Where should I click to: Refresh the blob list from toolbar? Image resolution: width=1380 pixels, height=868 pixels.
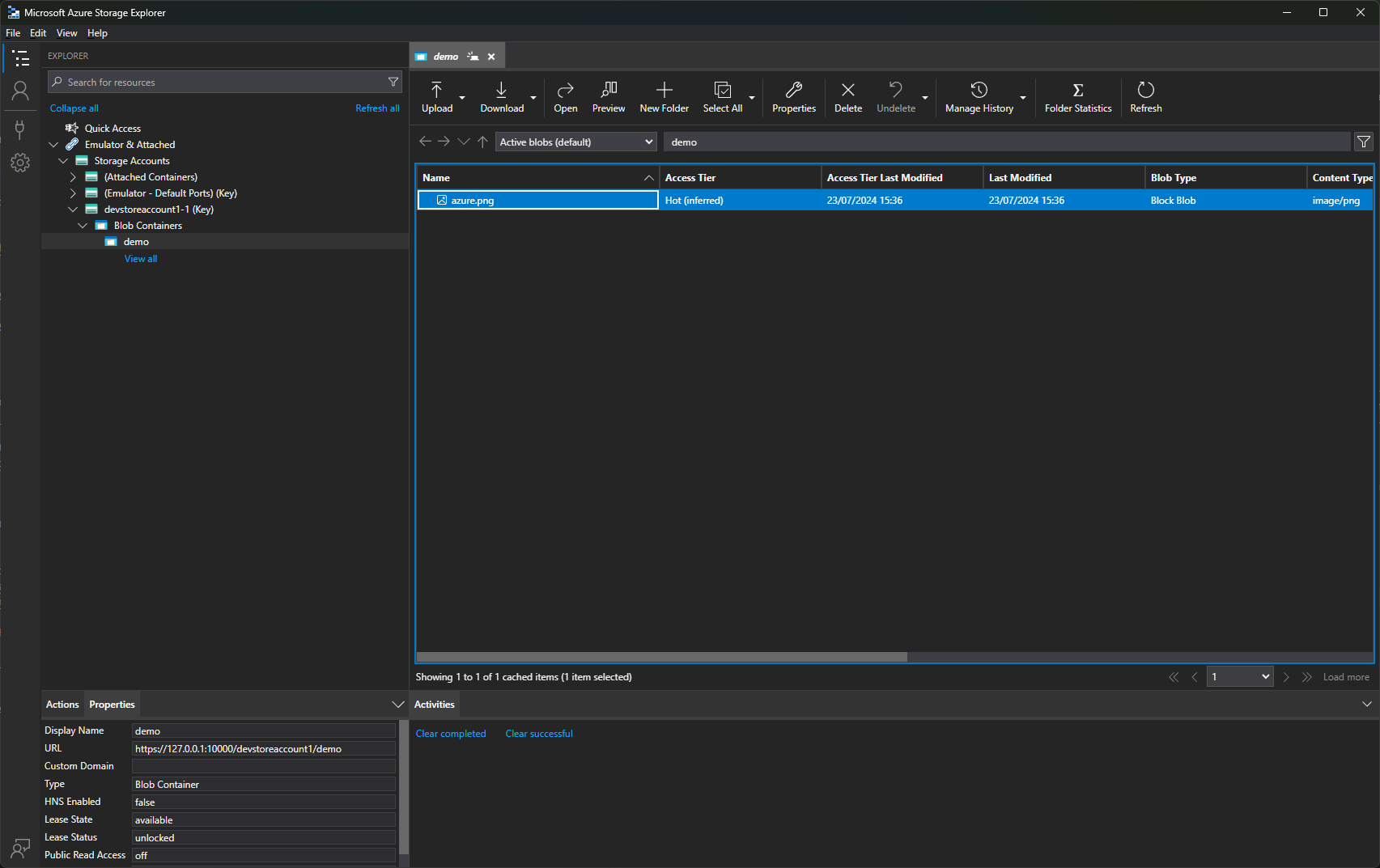click(x=1146, y=98)
